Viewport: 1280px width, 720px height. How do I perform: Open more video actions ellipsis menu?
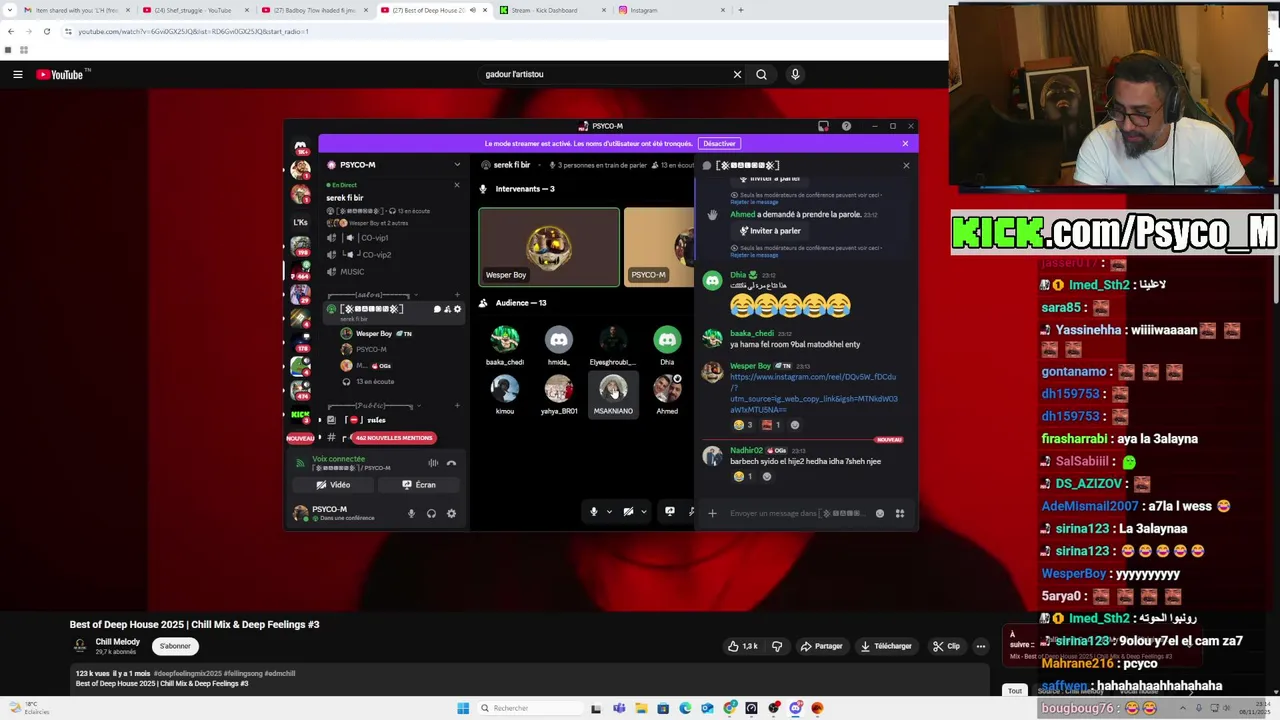[981, 646]
